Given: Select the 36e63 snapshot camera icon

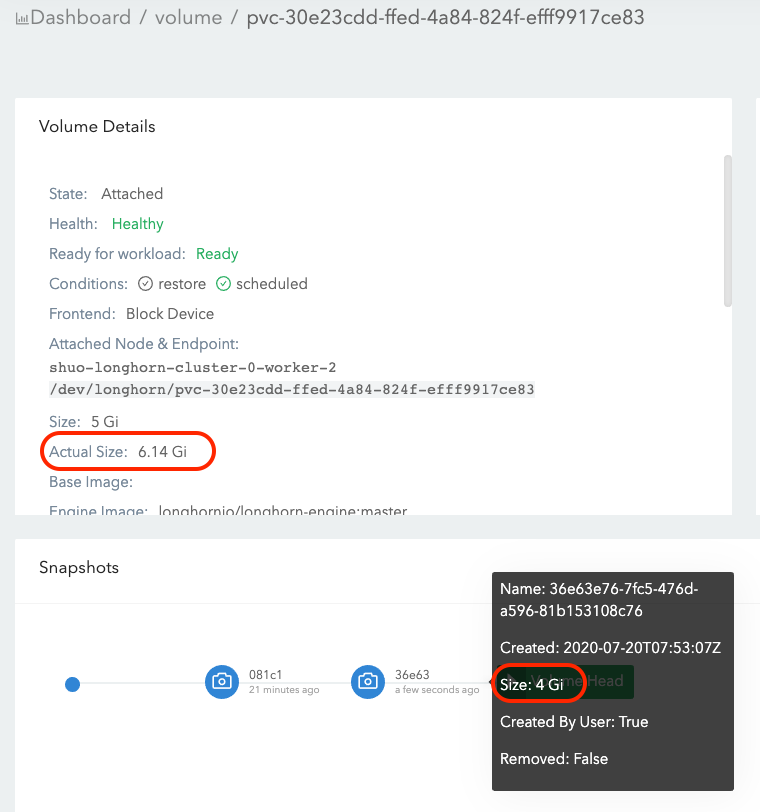Looking at the screenshot, I should pos(368,682).
